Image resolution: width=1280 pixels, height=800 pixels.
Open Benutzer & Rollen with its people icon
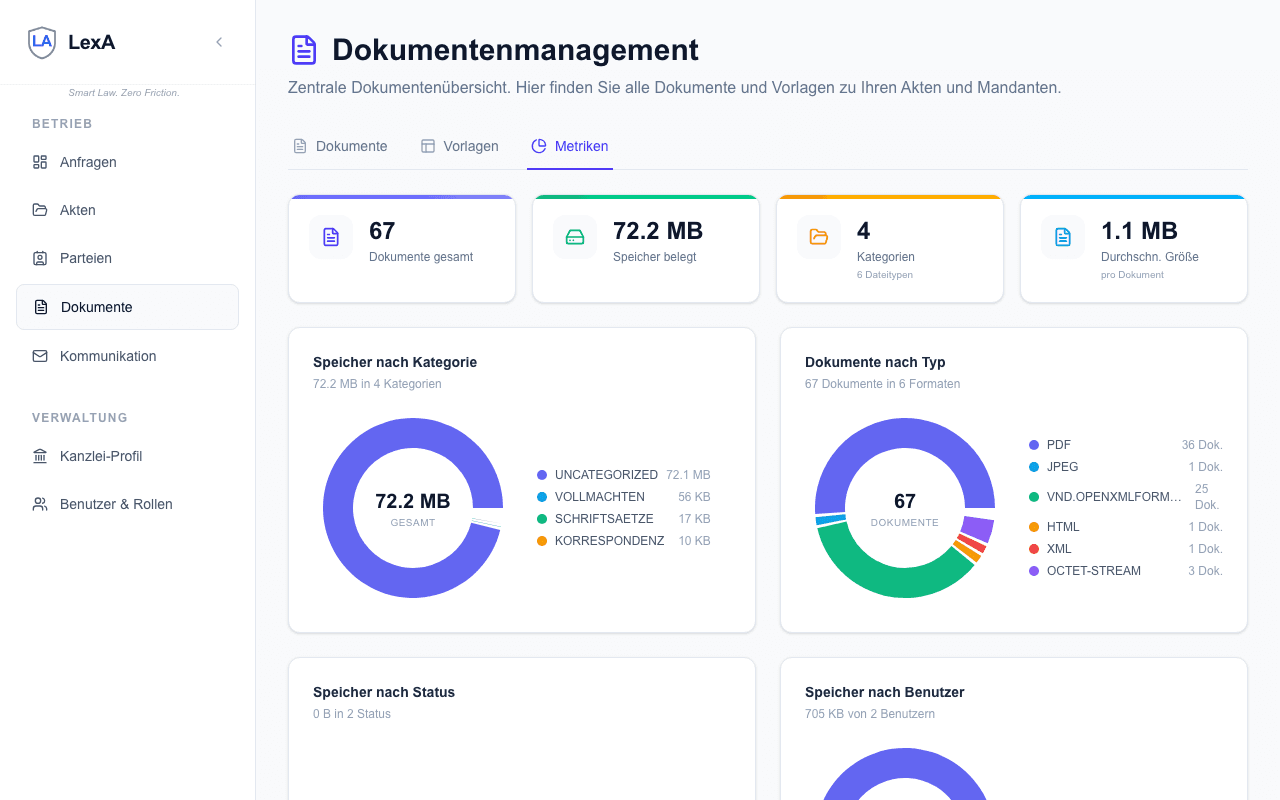coord(41,503)
